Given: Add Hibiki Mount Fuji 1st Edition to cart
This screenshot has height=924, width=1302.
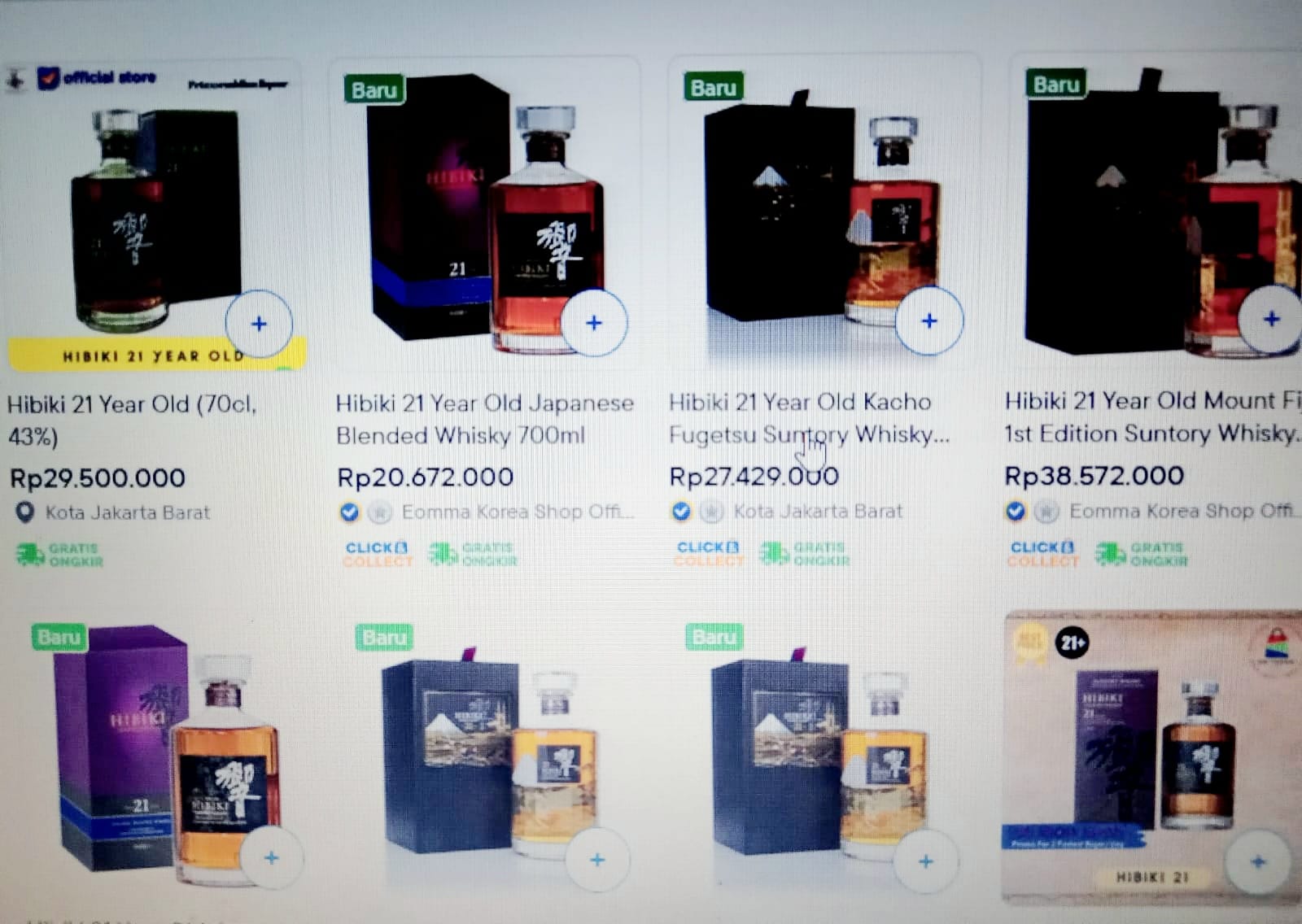Looking at the screenshot, I should 1271,319.
